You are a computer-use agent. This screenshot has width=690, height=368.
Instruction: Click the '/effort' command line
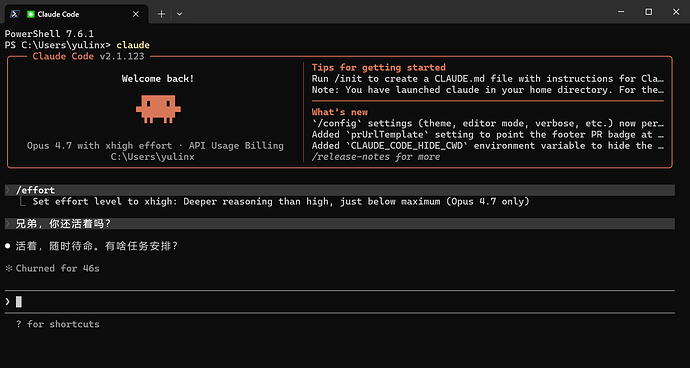(x=339, y=190)
